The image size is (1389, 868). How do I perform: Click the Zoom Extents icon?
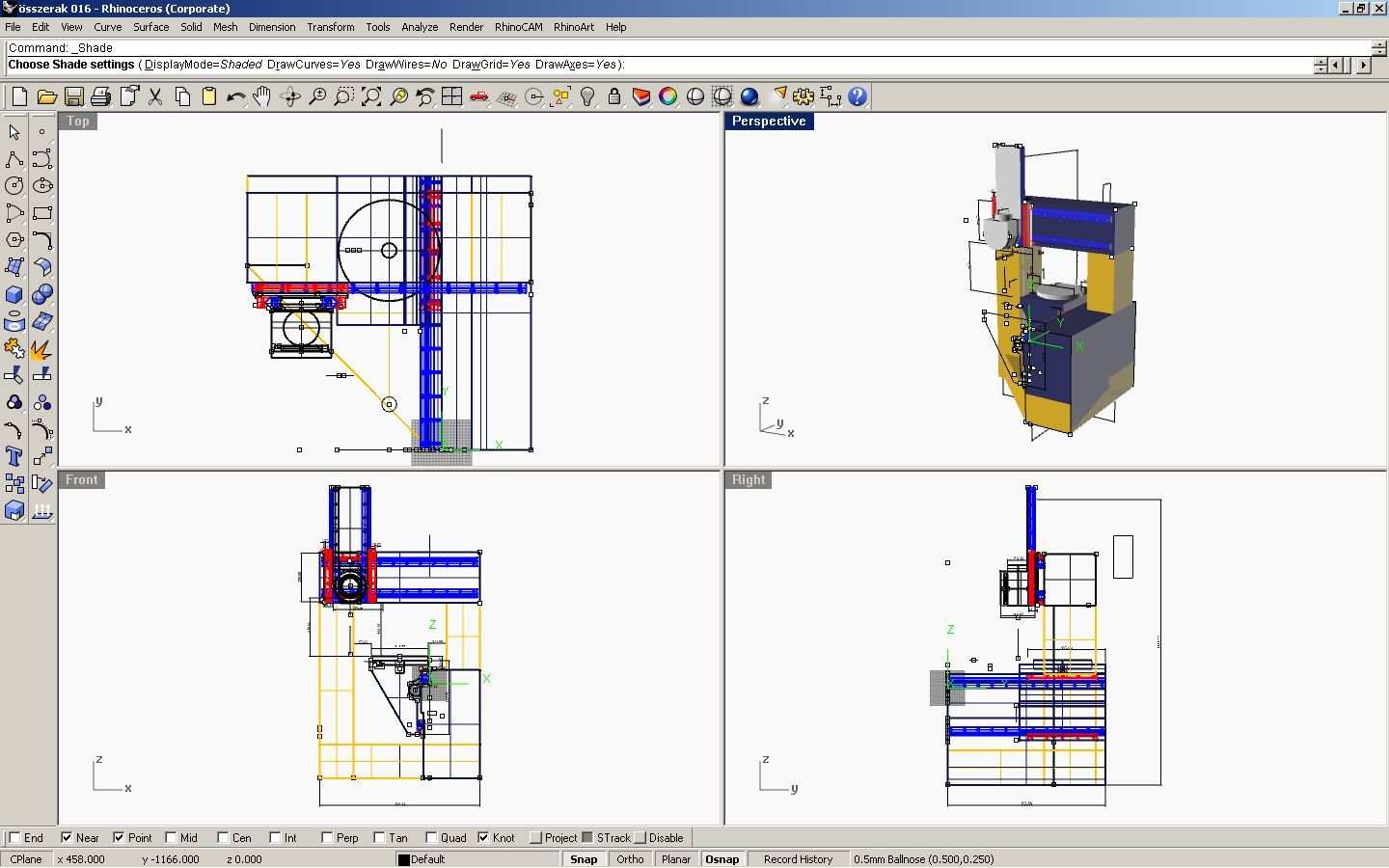[371, 96]
